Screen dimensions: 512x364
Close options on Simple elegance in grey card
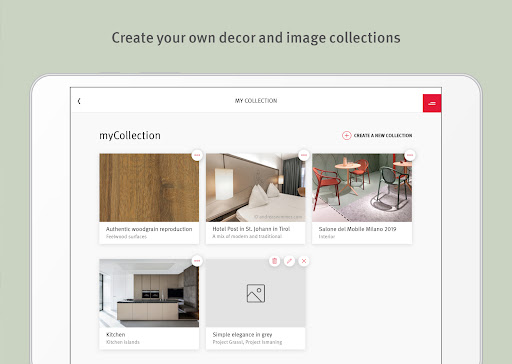click(304, 261)
